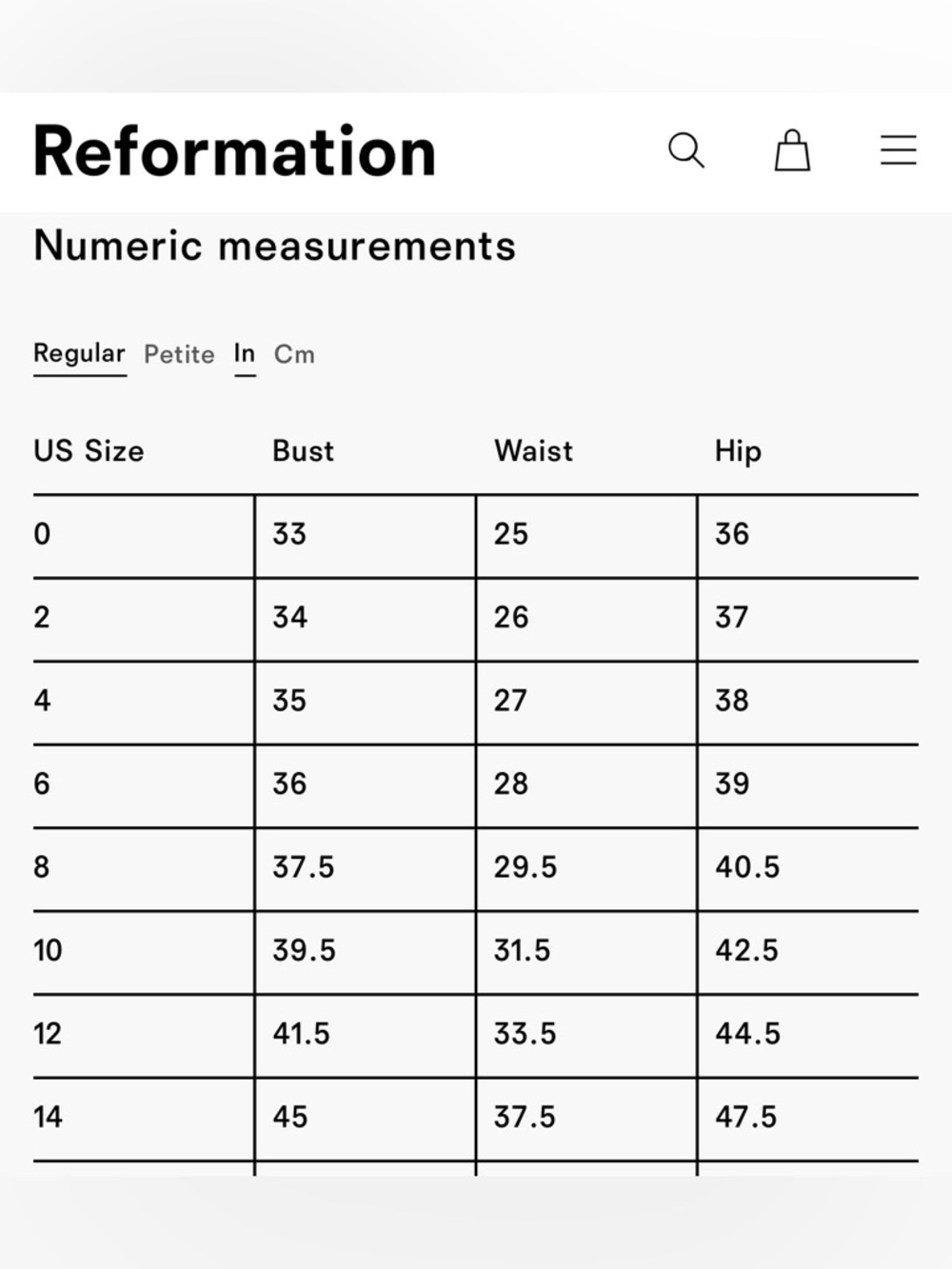Switch to the Regular sizing tab

click(x=79, y=354)
